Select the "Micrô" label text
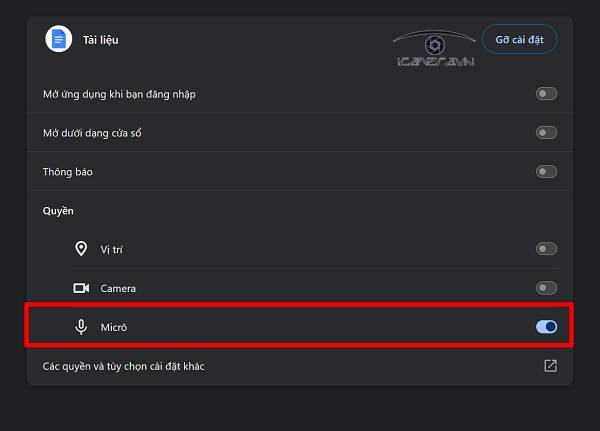 coord(114,327)
